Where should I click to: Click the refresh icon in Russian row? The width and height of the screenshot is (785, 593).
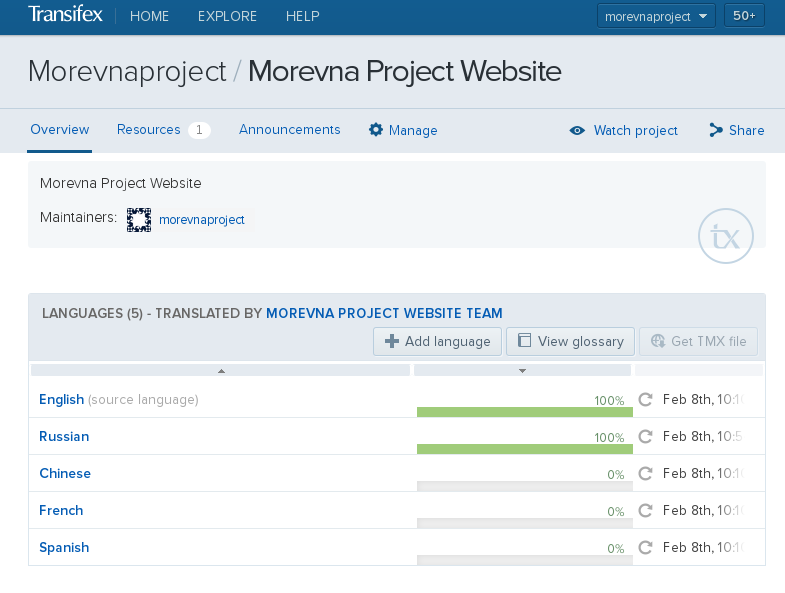pyautogui.click(x=645, y=437)
